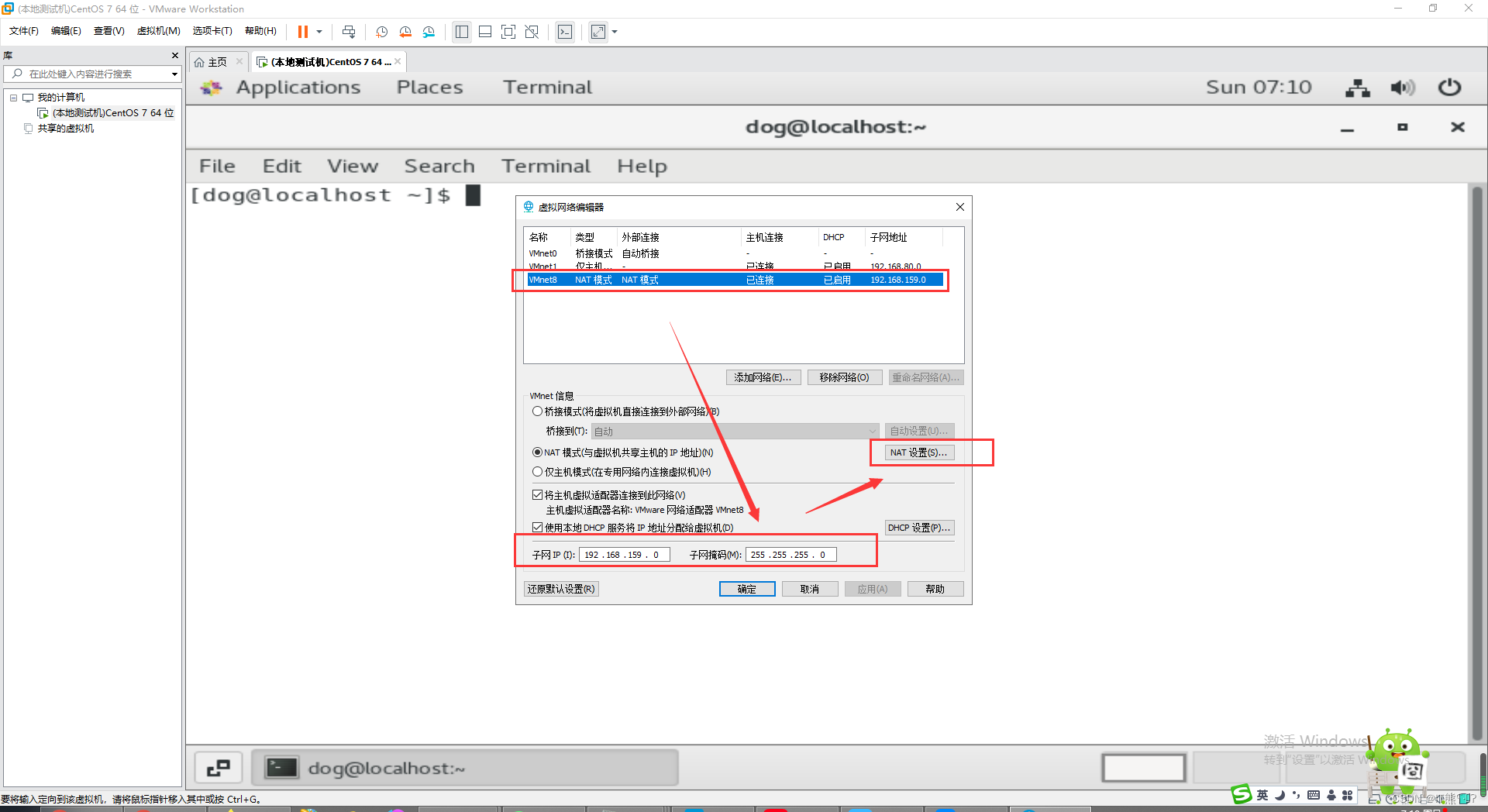Switch to Unity mode icon

[x=532, y=32]
